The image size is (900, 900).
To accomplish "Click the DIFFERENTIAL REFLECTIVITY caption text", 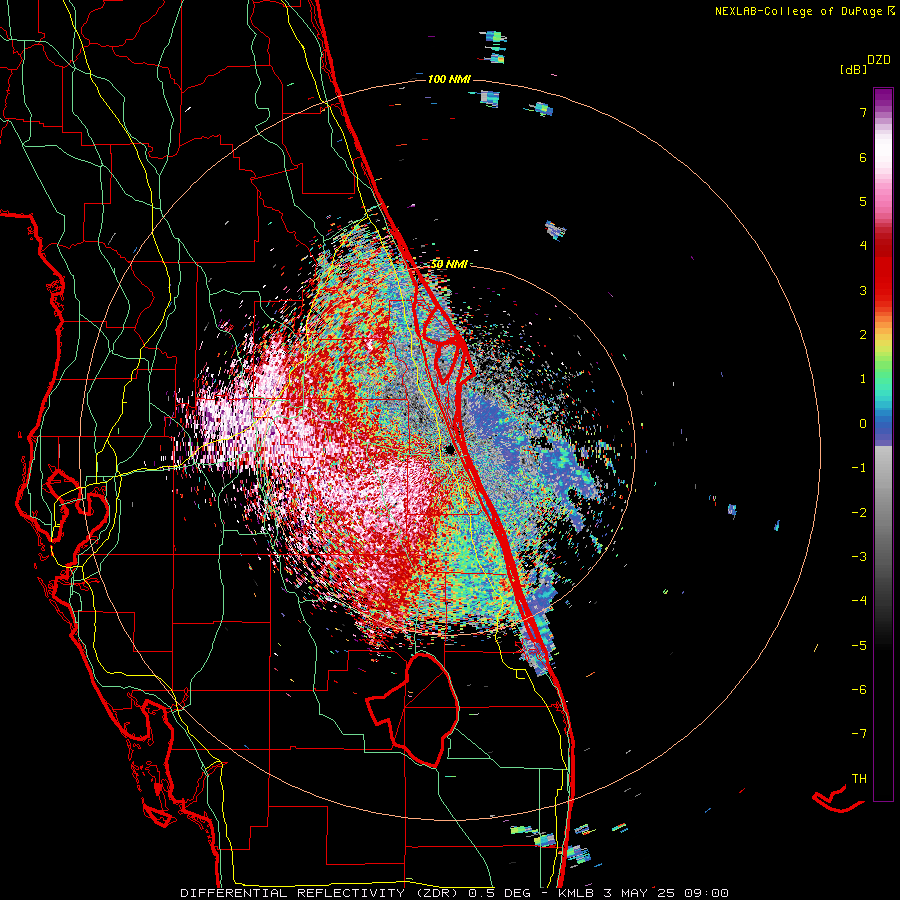I will pyautogui.click(x=292, y=893).
